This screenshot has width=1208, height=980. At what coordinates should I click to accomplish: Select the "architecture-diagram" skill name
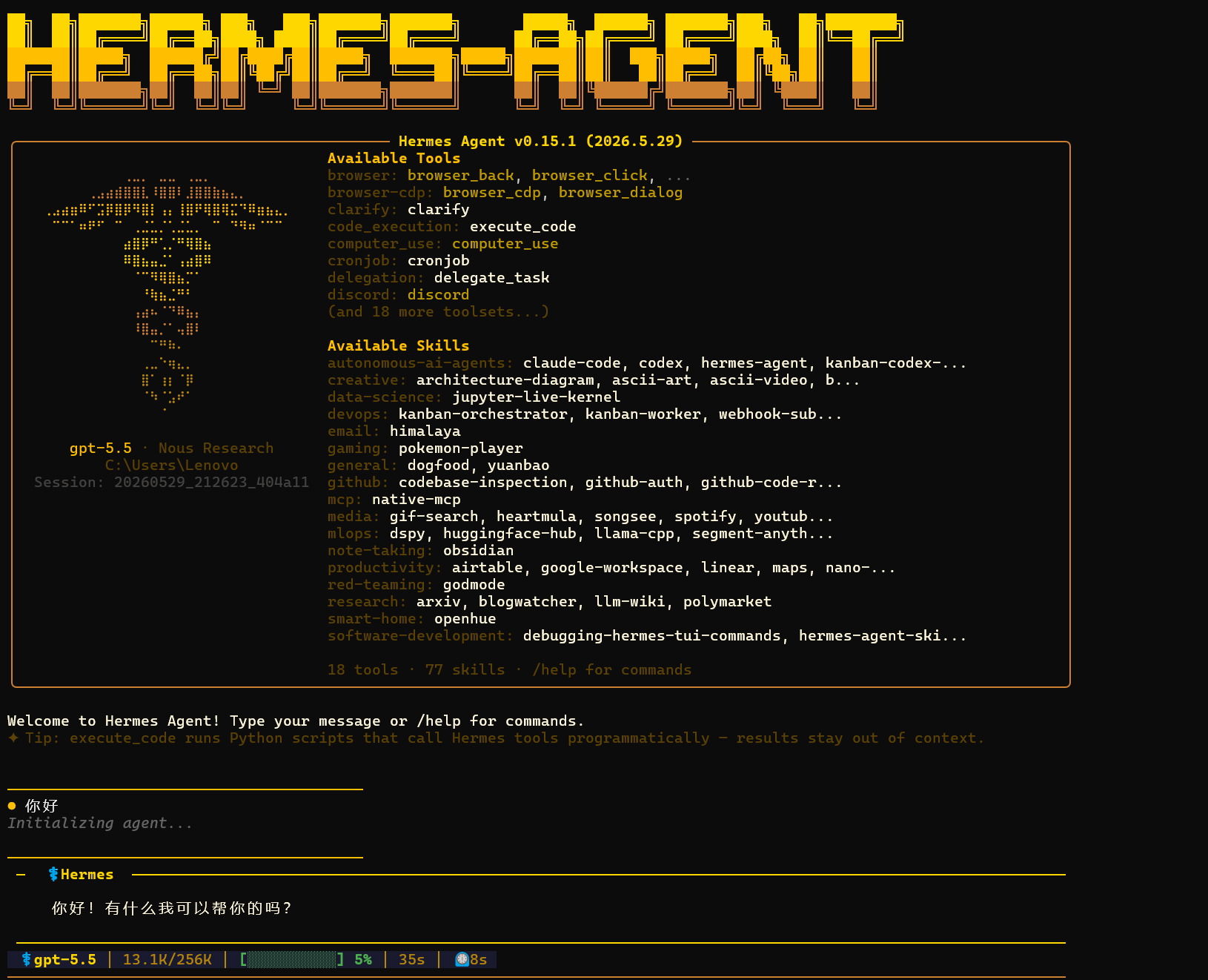[x=505, y=380]
